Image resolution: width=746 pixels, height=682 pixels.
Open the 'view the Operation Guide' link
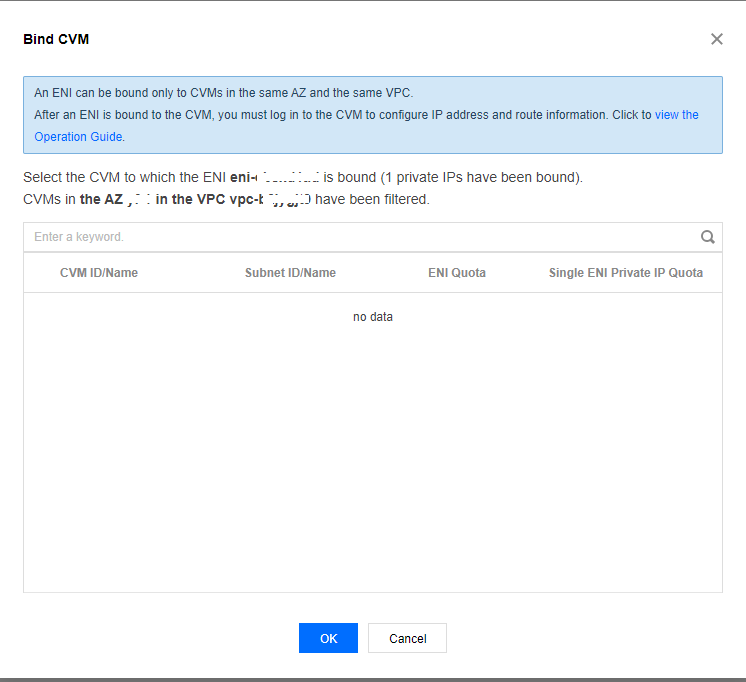click(676, 115)
